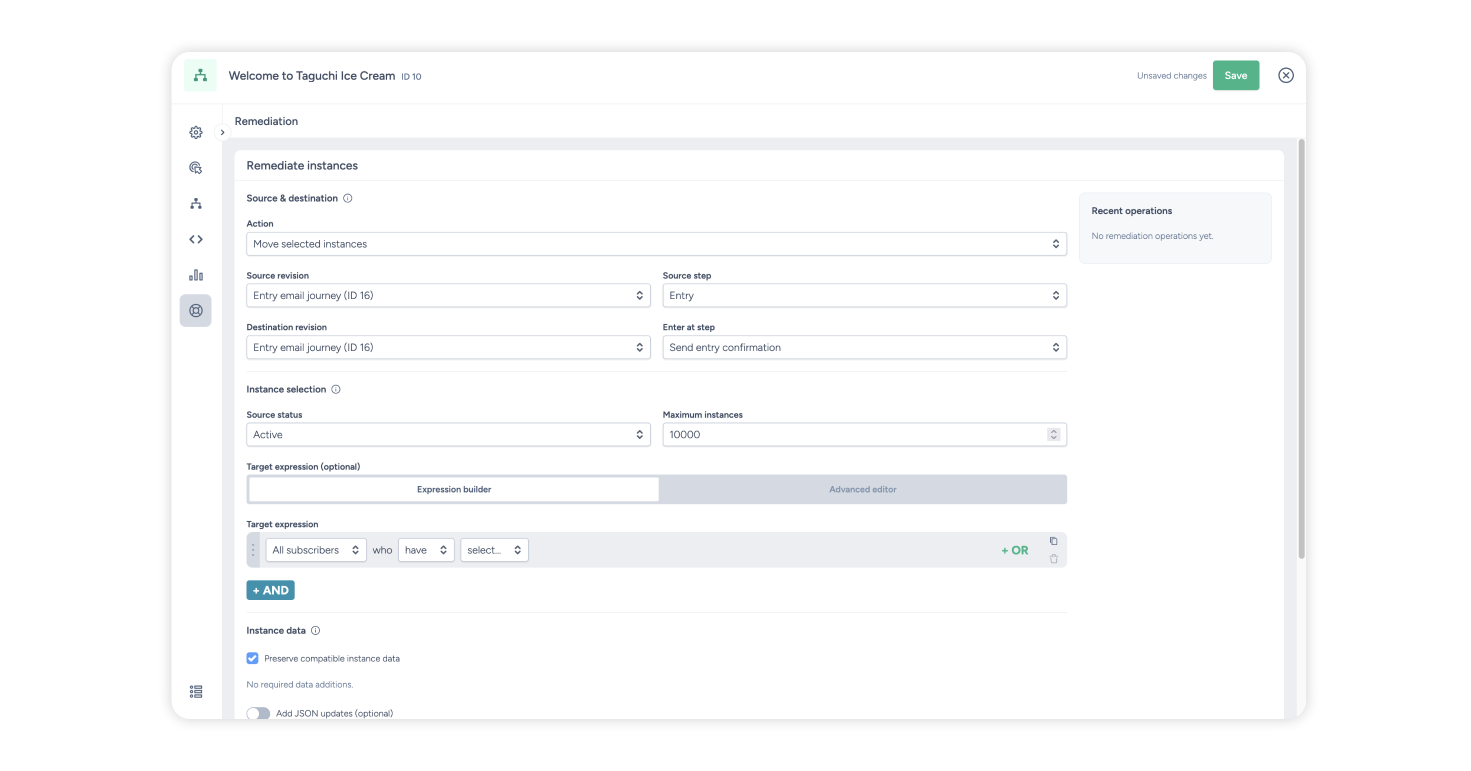Open the All subscribers dropdown

click(316, 550)
